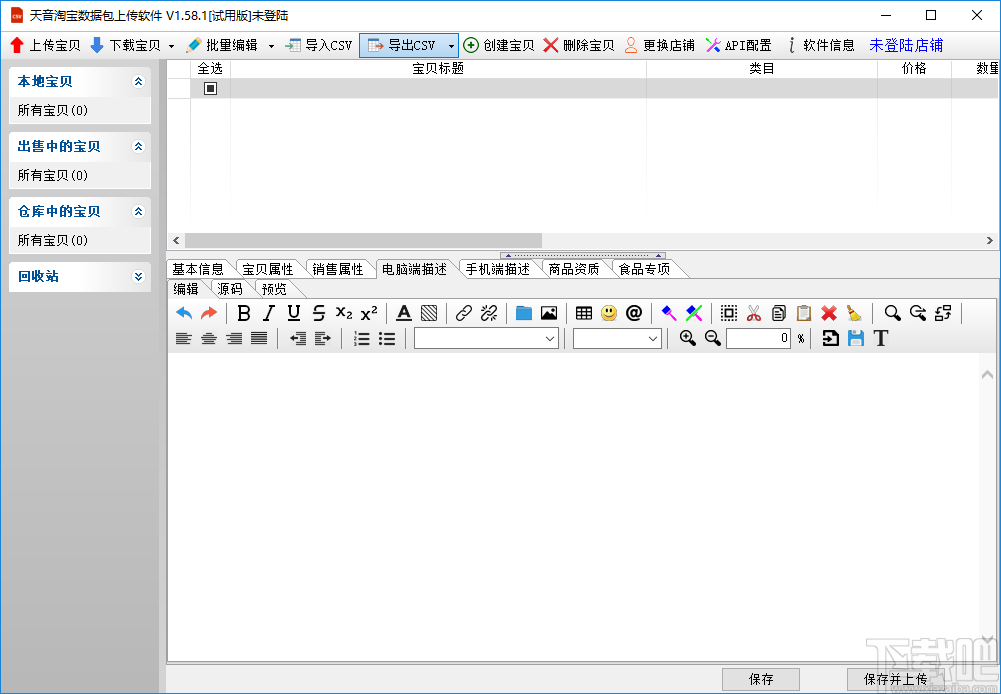Align text right
Image resolution: width=1001 pixels, height=694 pixels.
234,338
